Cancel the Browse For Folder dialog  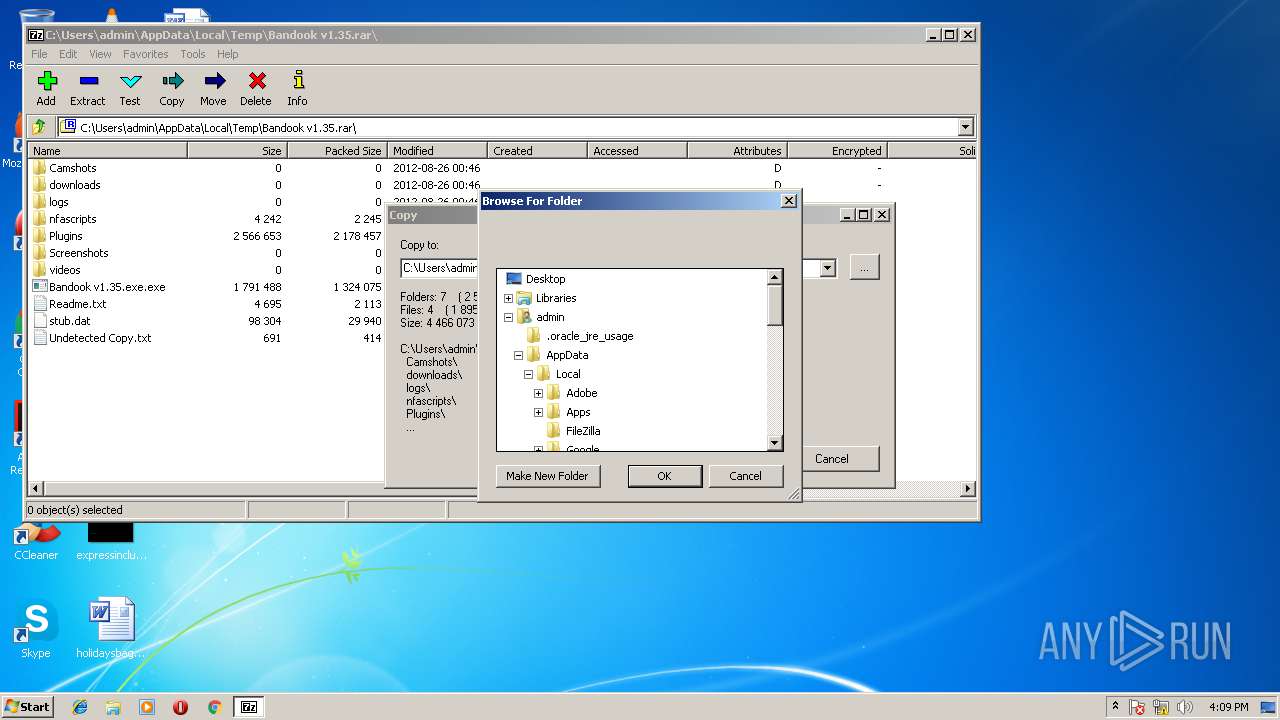pyautogui.click(x=745, y=476)
